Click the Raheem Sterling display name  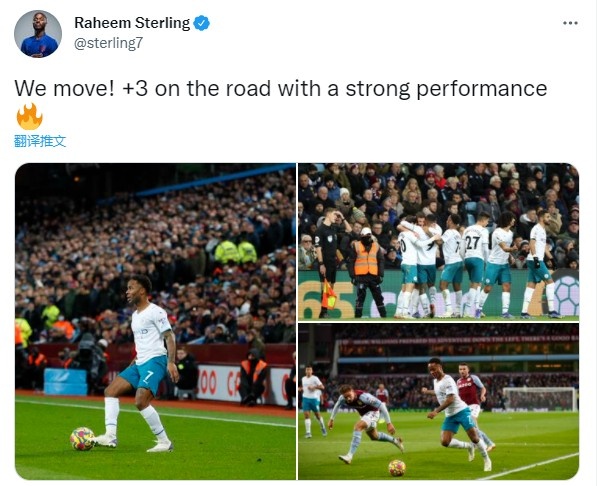pyautogui.click(x=132, y=23)
